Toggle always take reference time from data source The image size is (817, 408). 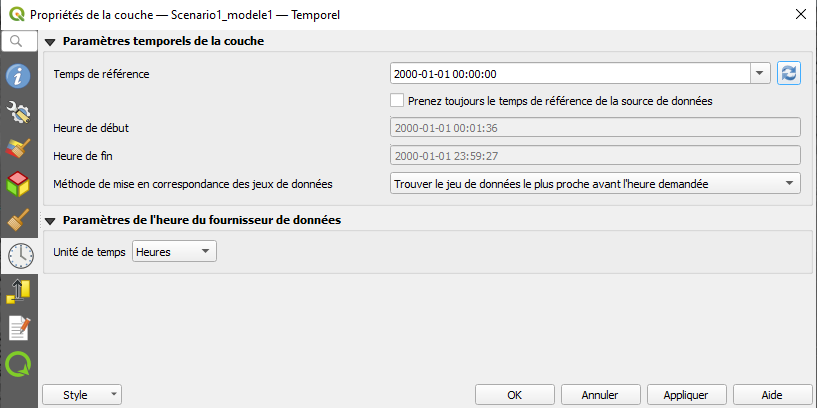(397, 101)
